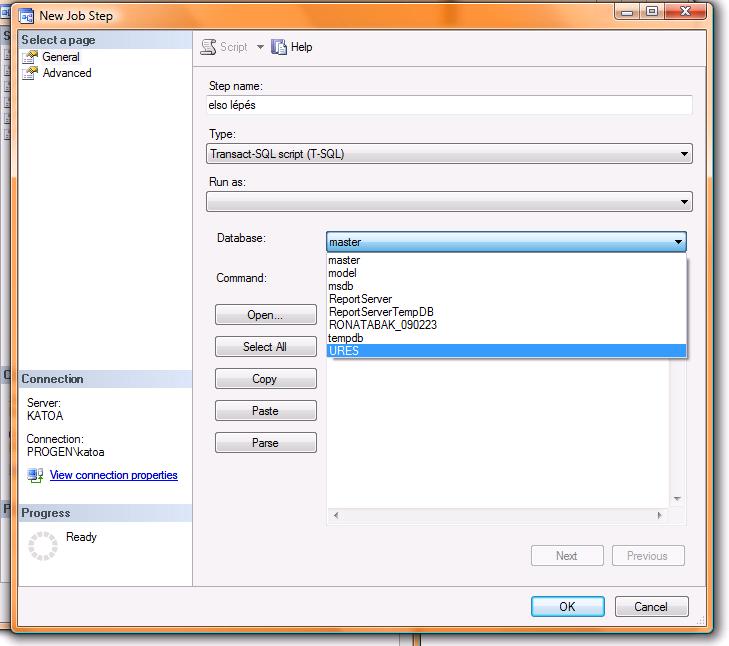Click the Open... button
729x646 pixels.
click(265, 315)
